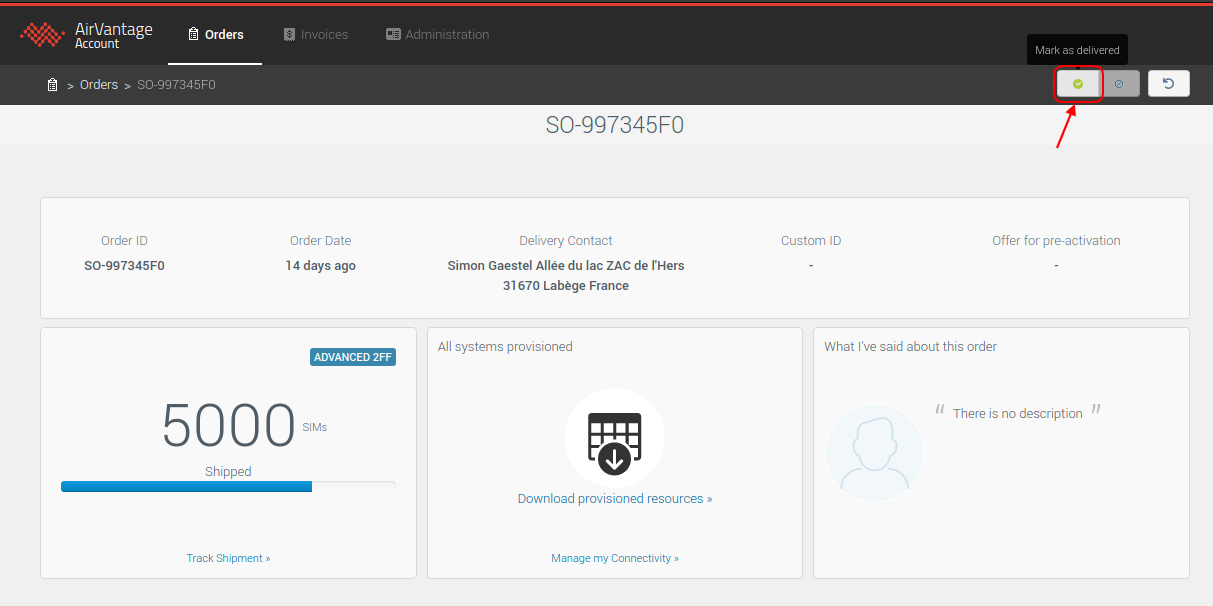
Task: Click the clipboard icon in the breadcrumb
Action: pyautogui.click(x=52, y=85)
